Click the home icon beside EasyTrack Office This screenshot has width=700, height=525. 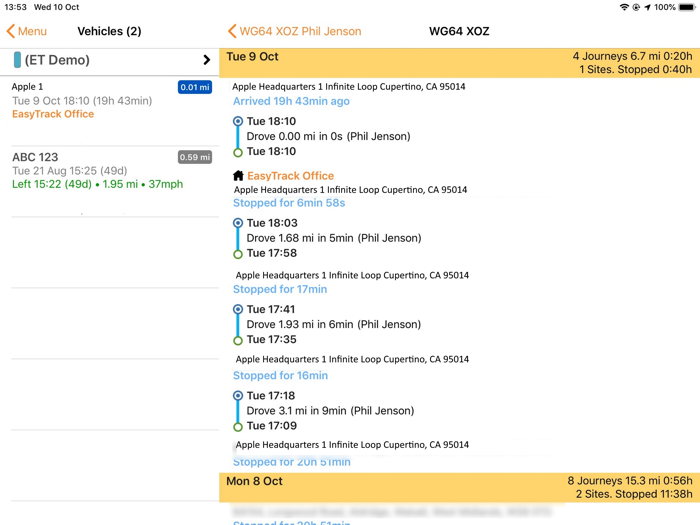point(238,175)
